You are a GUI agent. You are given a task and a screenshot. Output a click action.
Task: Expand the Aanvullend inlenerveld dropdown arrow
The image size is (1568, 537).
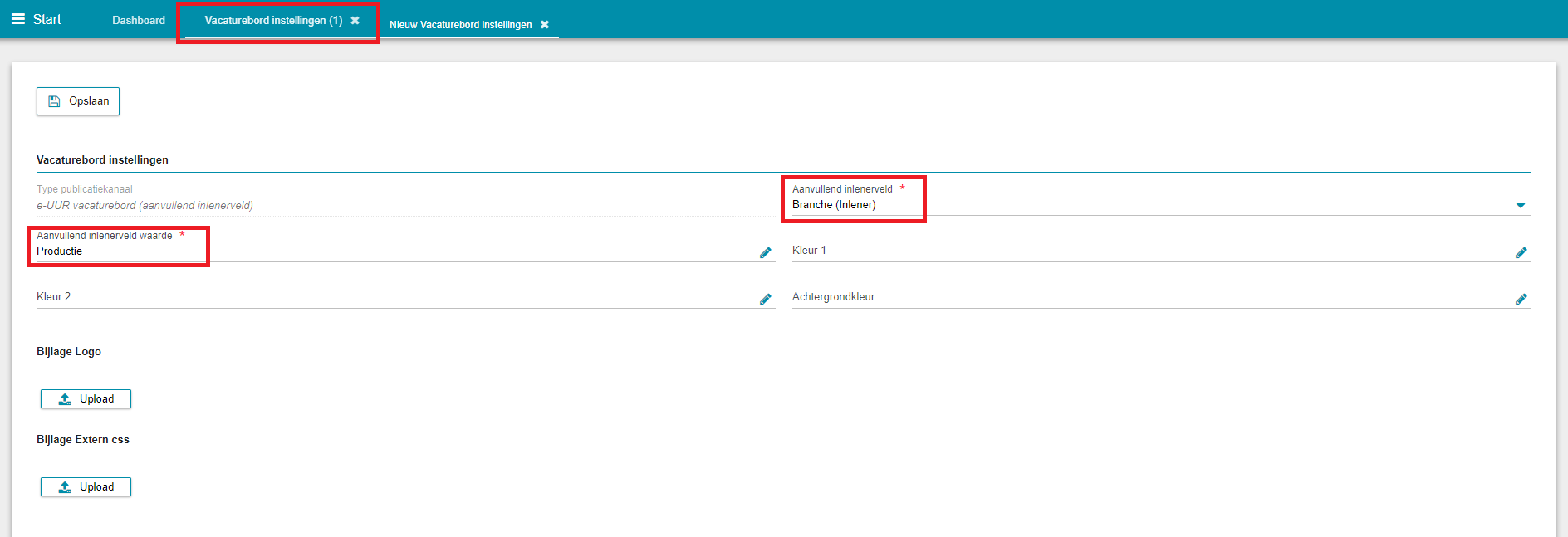tap(1520, 205)
